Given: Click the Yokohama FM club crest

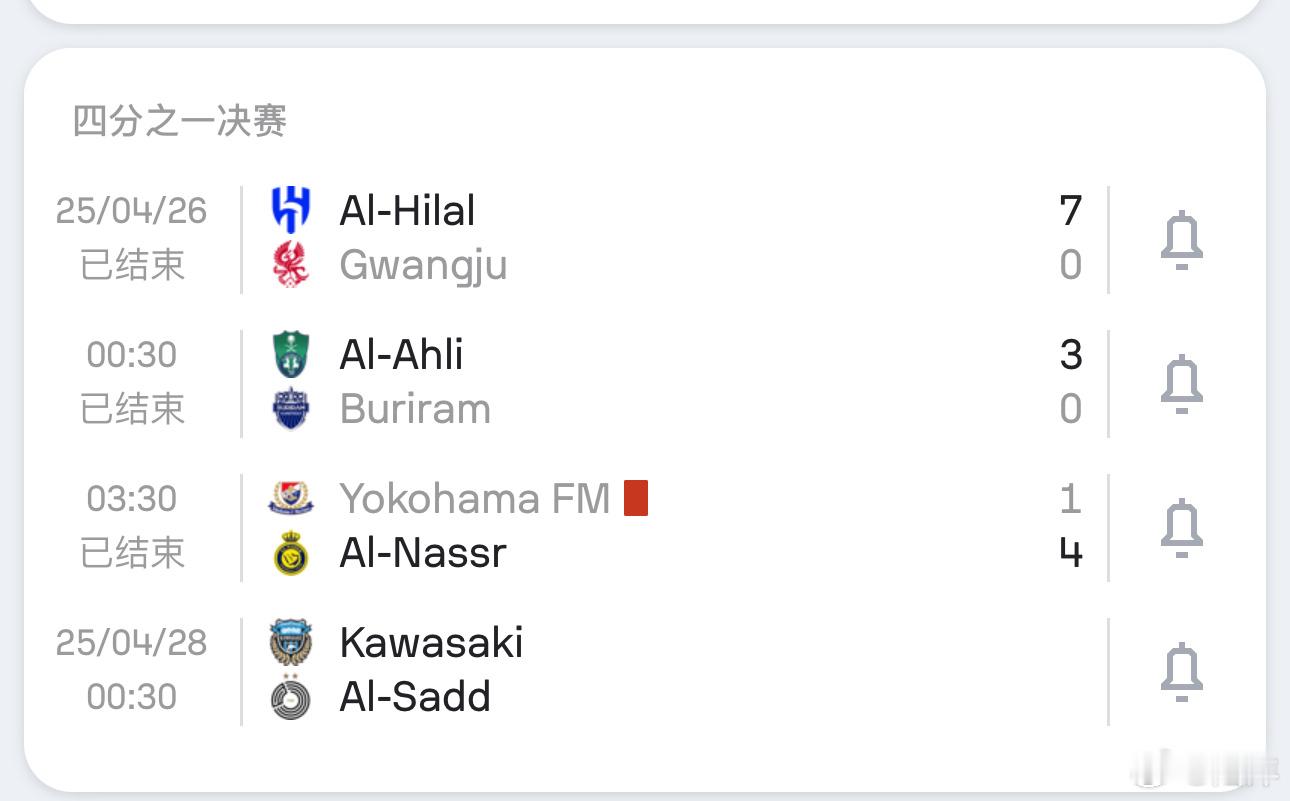Looking at the screenshot, I should click(291, 498).
